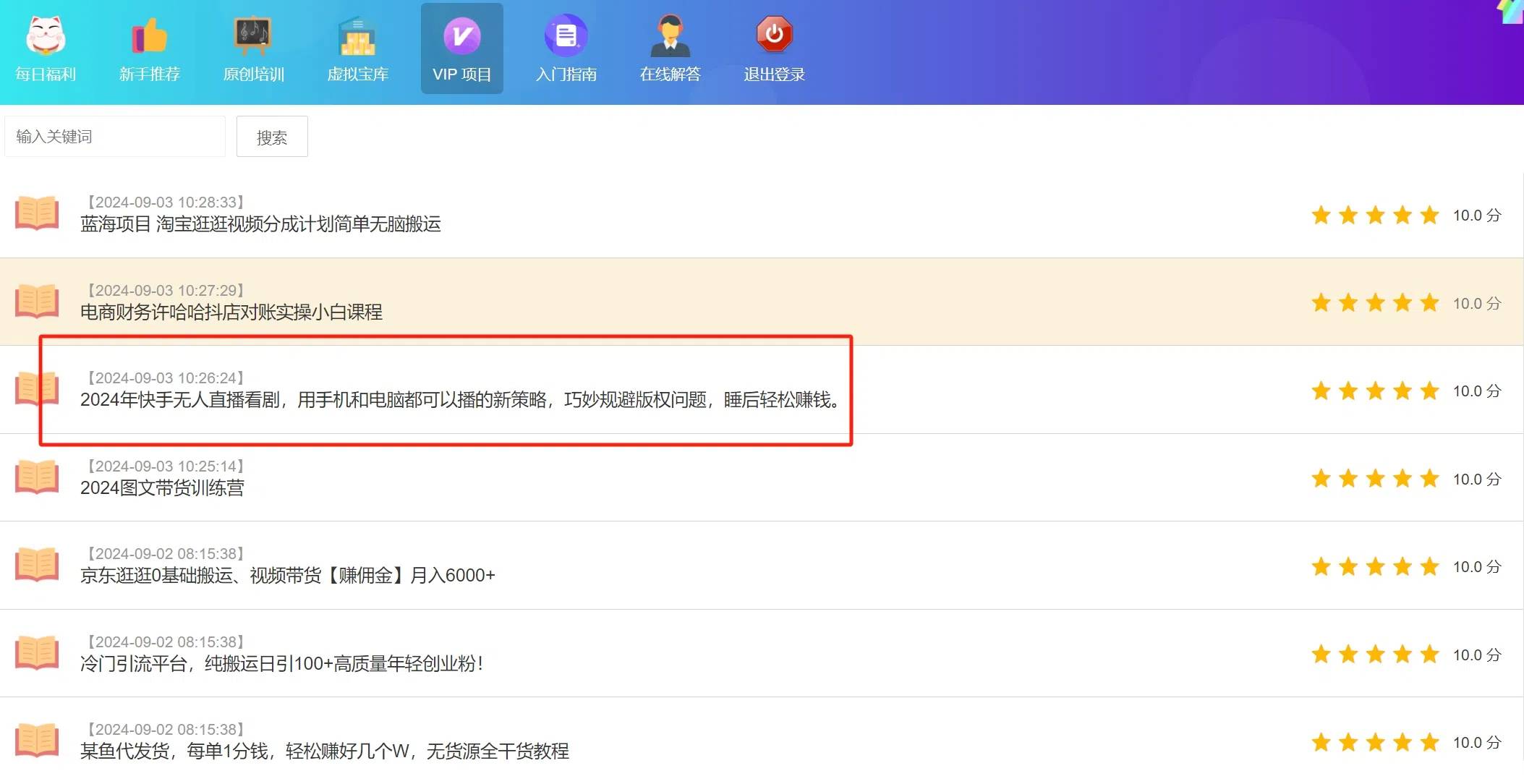Click the 搜索 search button
The width and height of the screenshot is (1524, 784).
point(272,137)
